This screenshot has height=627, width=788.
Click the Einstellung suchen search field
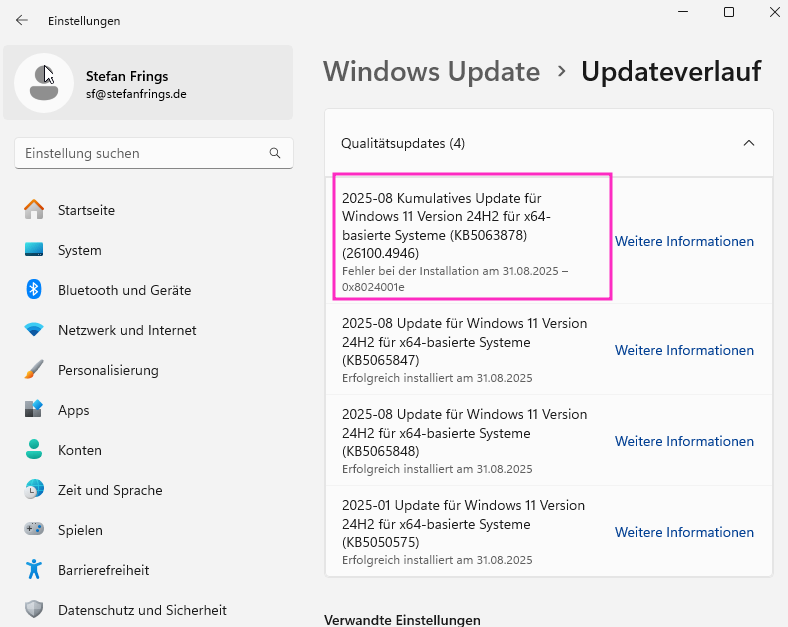(x=154, y=153)
